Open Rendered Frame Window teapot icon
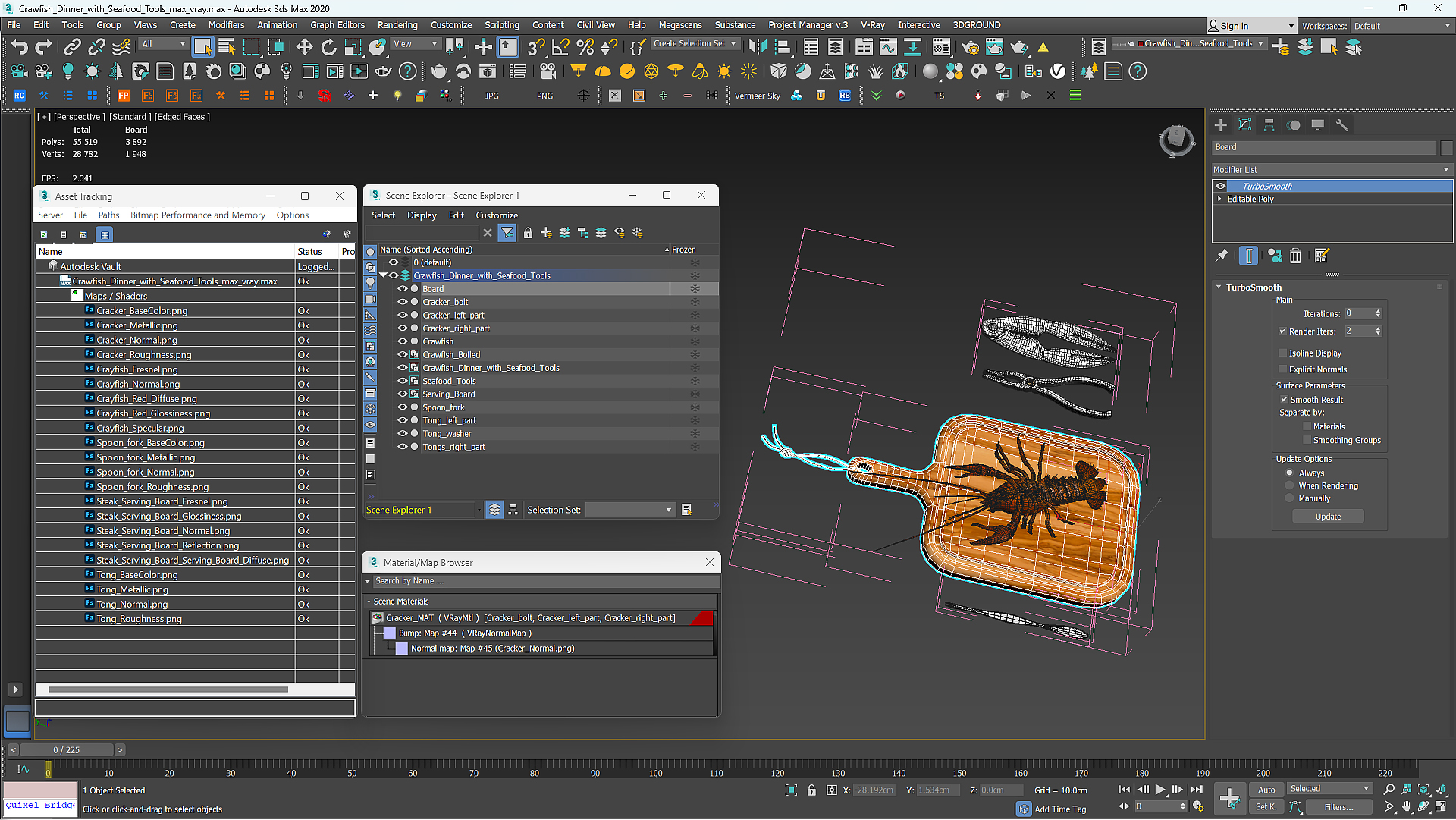Image resolution: width=1456 pixels, height=820 pixels. coord(994,47)
